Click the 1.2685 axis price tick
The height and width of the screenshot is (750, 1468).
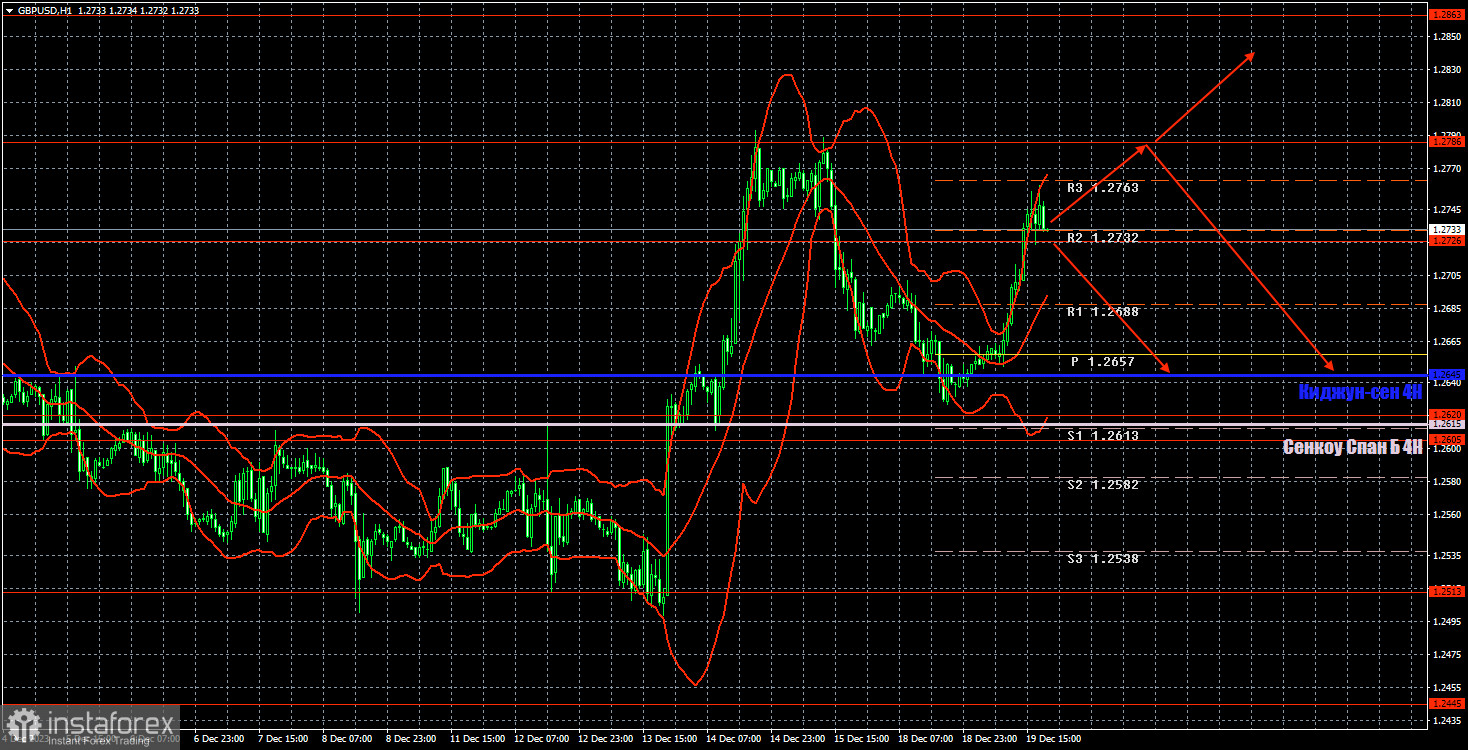coord(1447,308)
